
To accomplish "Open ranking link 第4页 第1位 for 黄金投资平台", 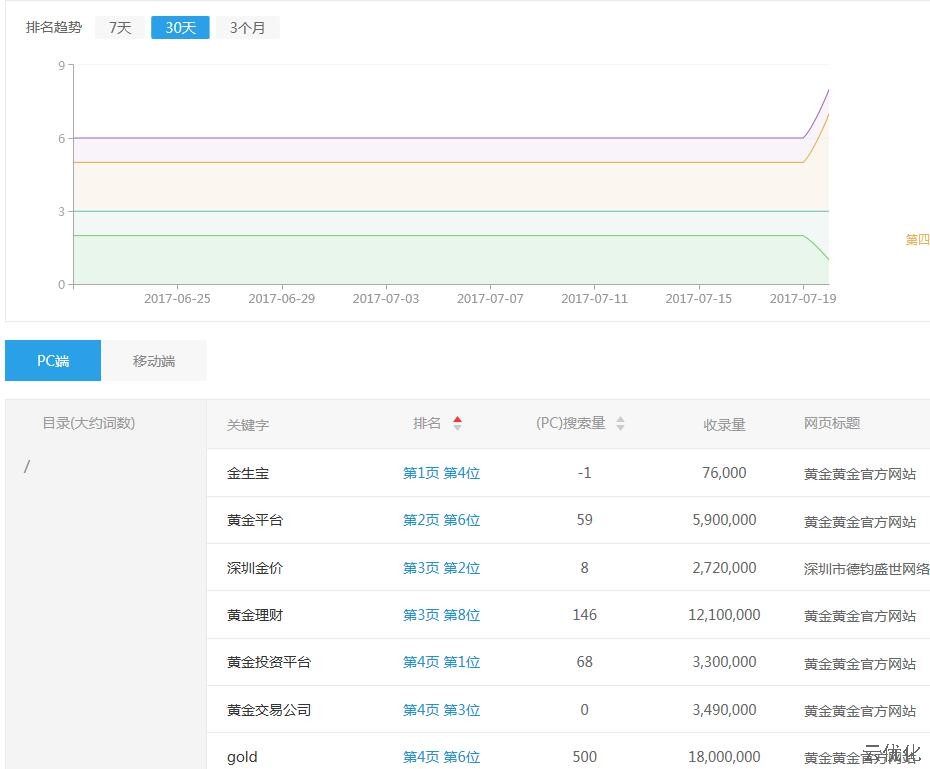I will 441,662.
